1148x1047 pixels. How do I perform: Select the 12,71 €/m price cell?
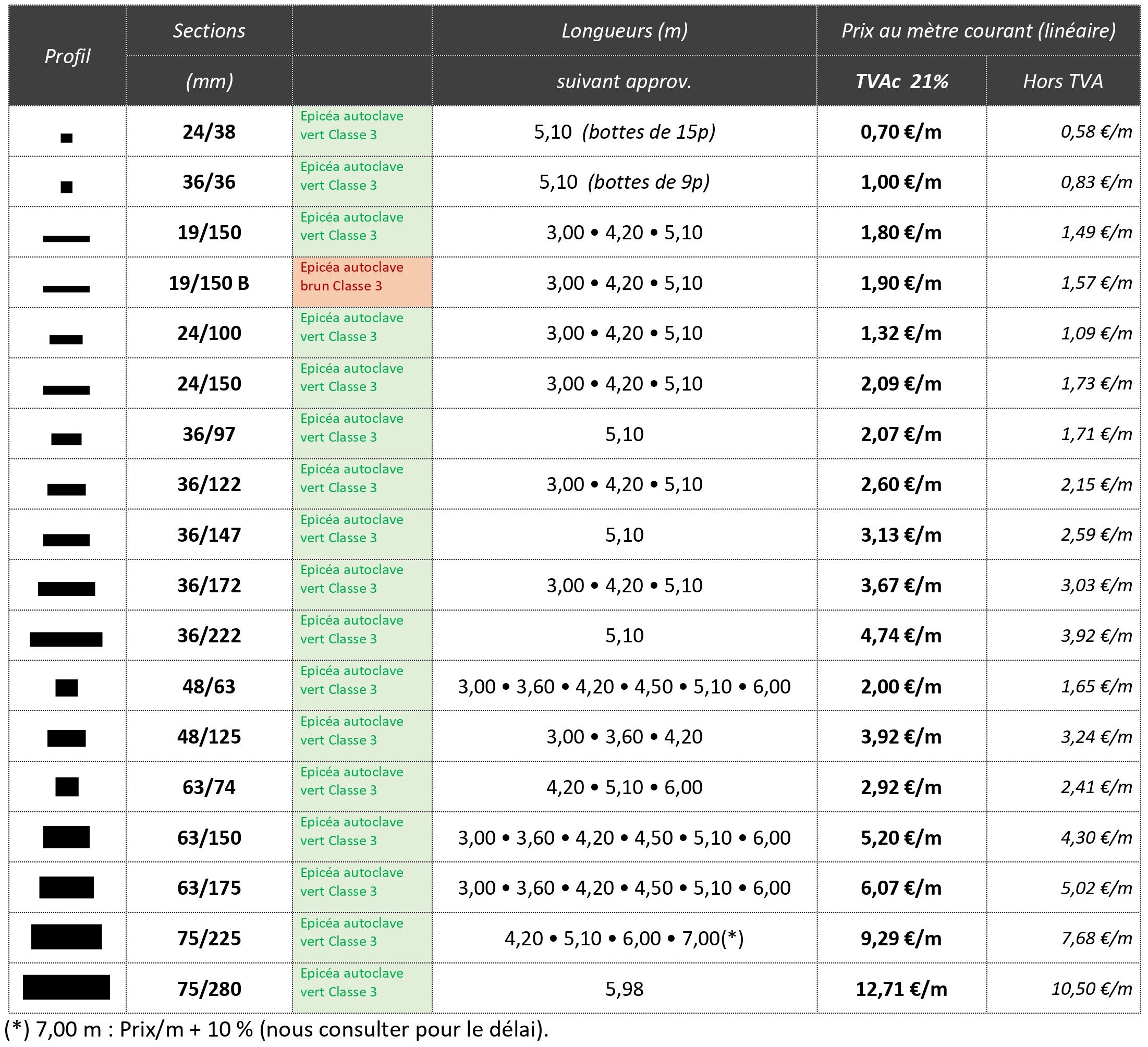[901, 989]
